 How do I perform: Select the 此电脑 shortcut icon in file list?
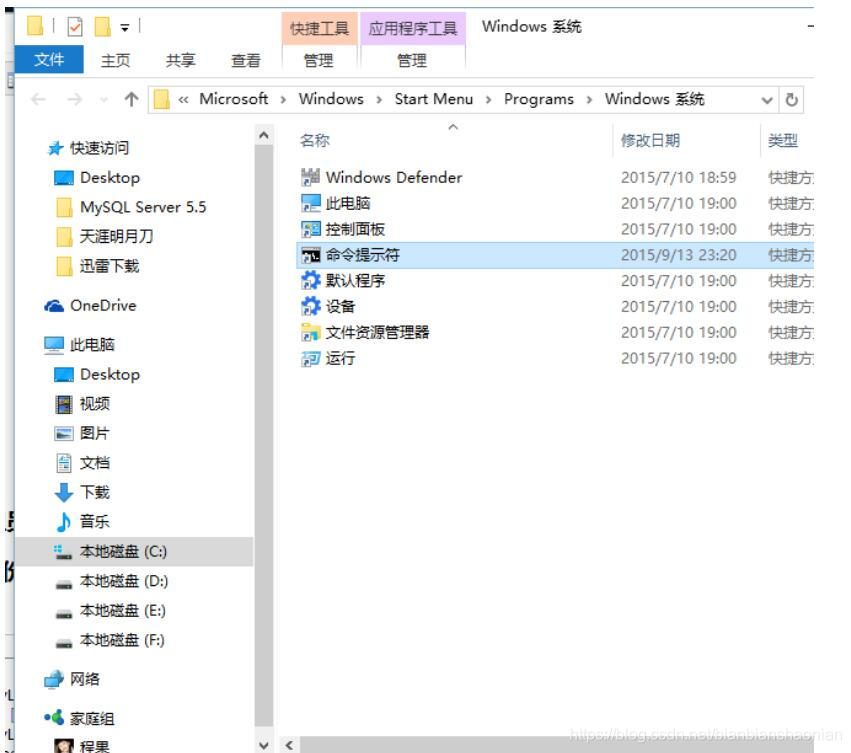pos(310,203)
